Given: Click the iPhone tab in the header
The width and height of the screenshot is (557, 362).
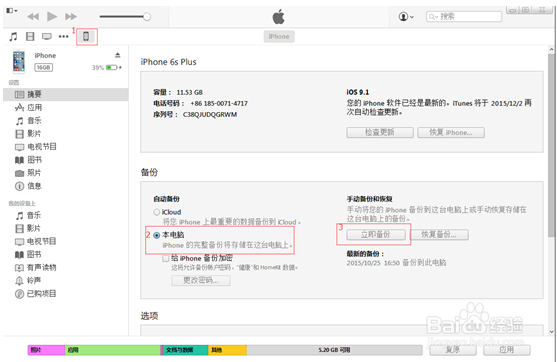Looking at the screenshot, I should pyautogui.click(x=279, y=36).
